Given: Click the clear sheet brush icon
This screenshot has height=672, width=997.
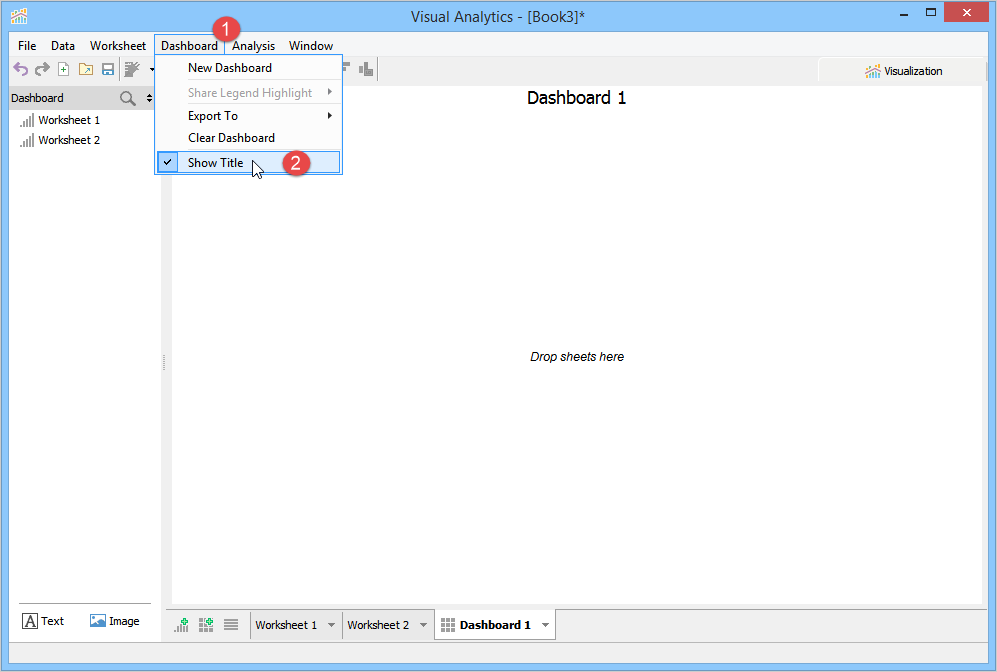Looking at the screenshot, I should coord(132,69).
